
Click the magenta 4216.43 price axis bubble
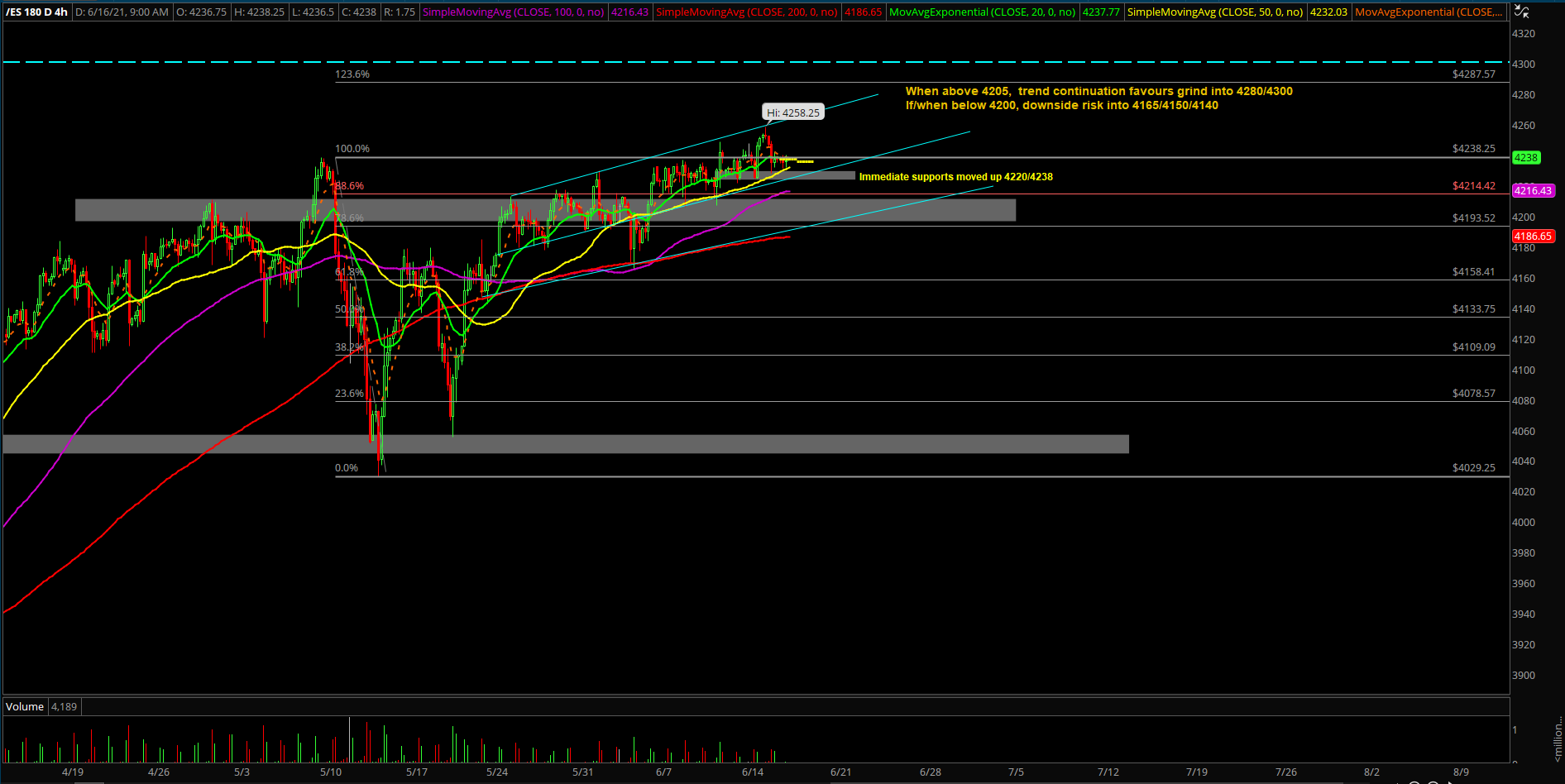pos(1533,191)
